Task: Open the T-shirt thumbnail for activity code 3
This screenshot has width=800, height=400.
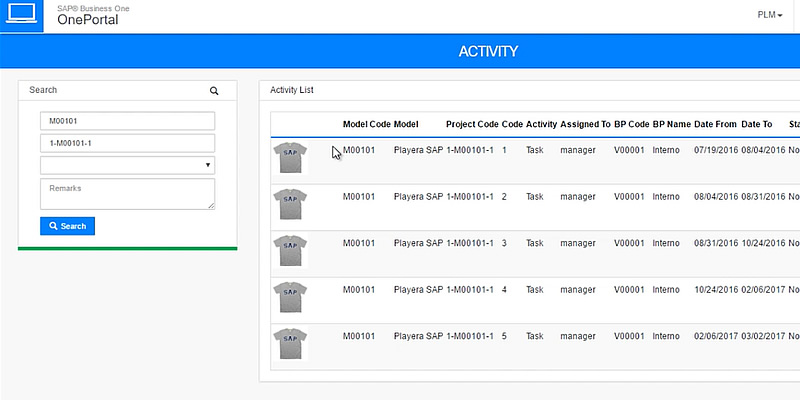Action: tap(290, 251)
